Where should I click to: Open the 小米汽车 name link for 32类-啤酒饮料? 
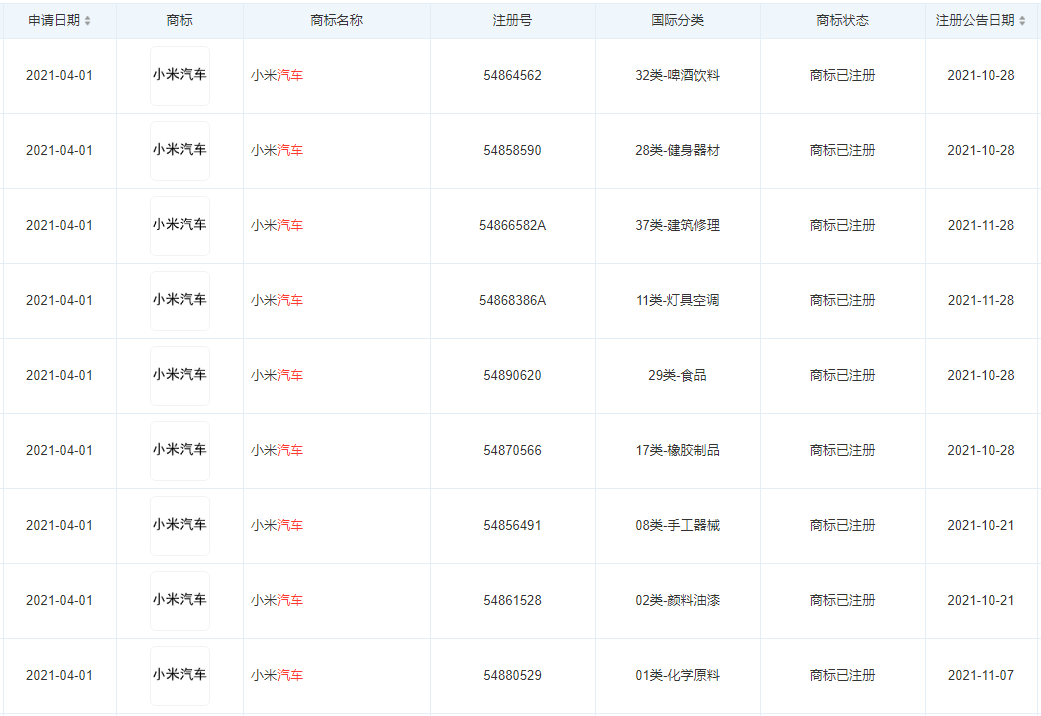click(x=277, y=76)
